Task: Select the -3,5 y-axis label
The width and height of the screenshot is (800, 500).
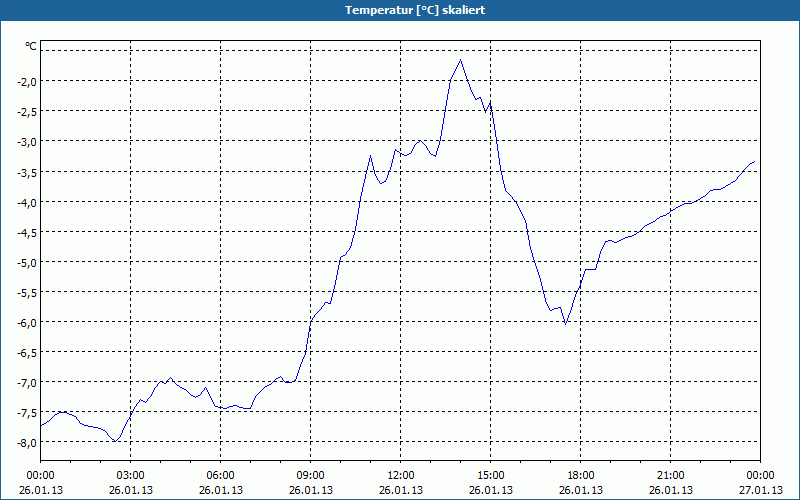Action: (x=26, y=171)
